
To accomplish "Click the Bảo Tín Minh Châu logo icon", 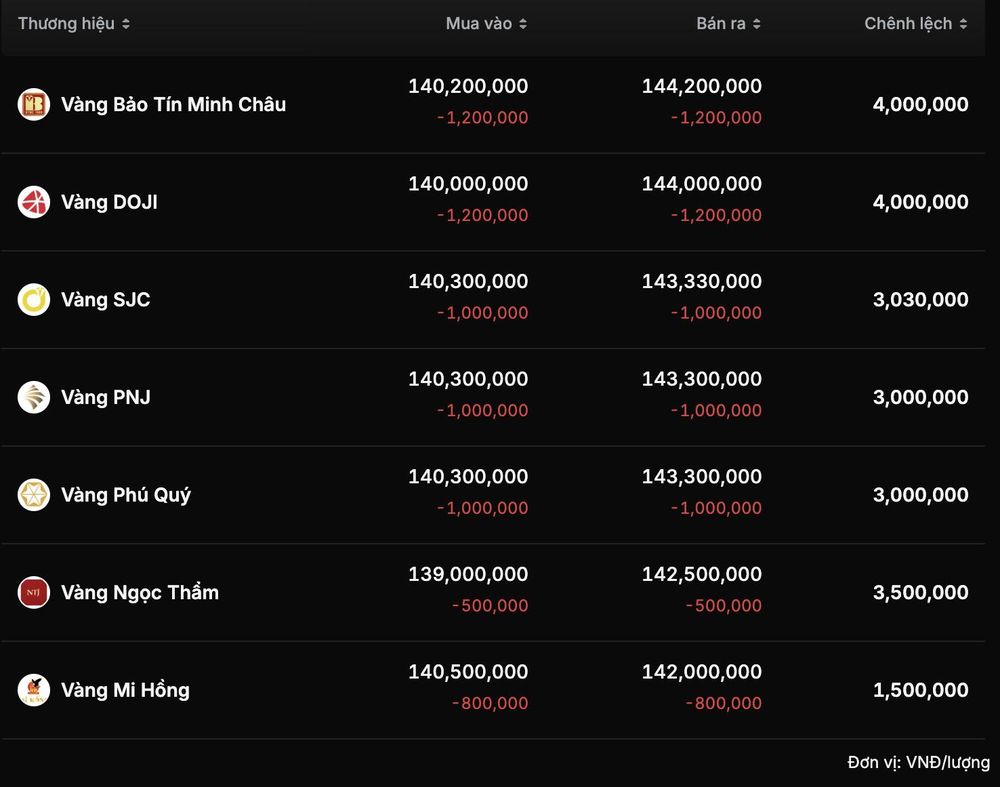I will (34, 104).
